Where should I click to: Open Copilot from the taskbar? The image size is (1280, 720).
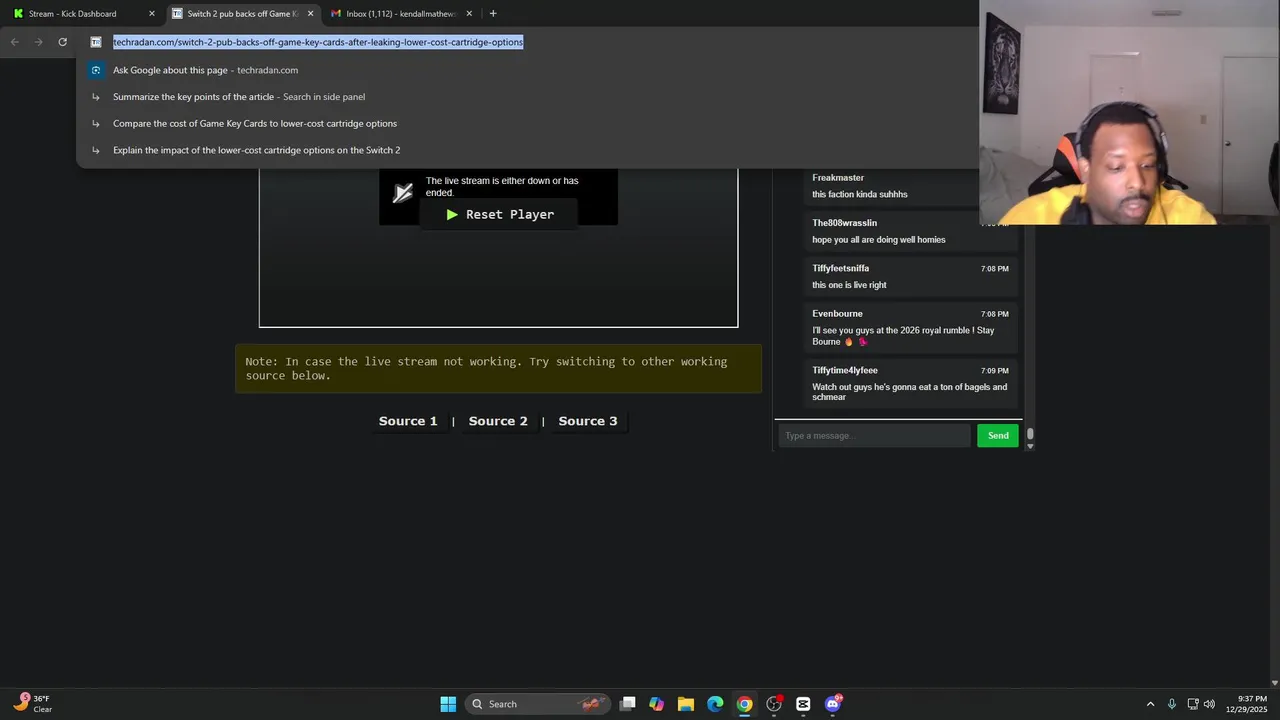pos(656,704)
